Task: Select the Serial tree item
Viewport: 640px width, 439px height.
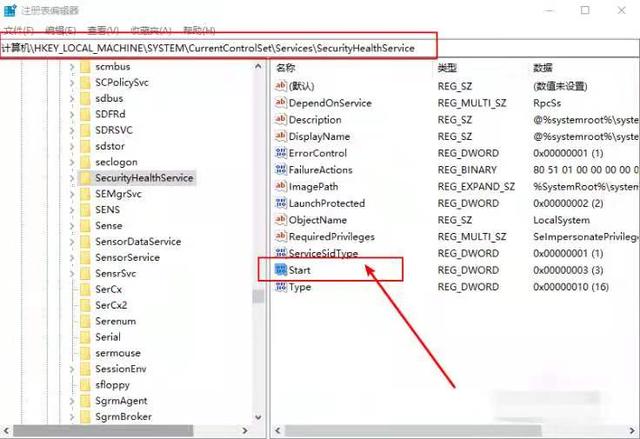Action: [108, 337]
